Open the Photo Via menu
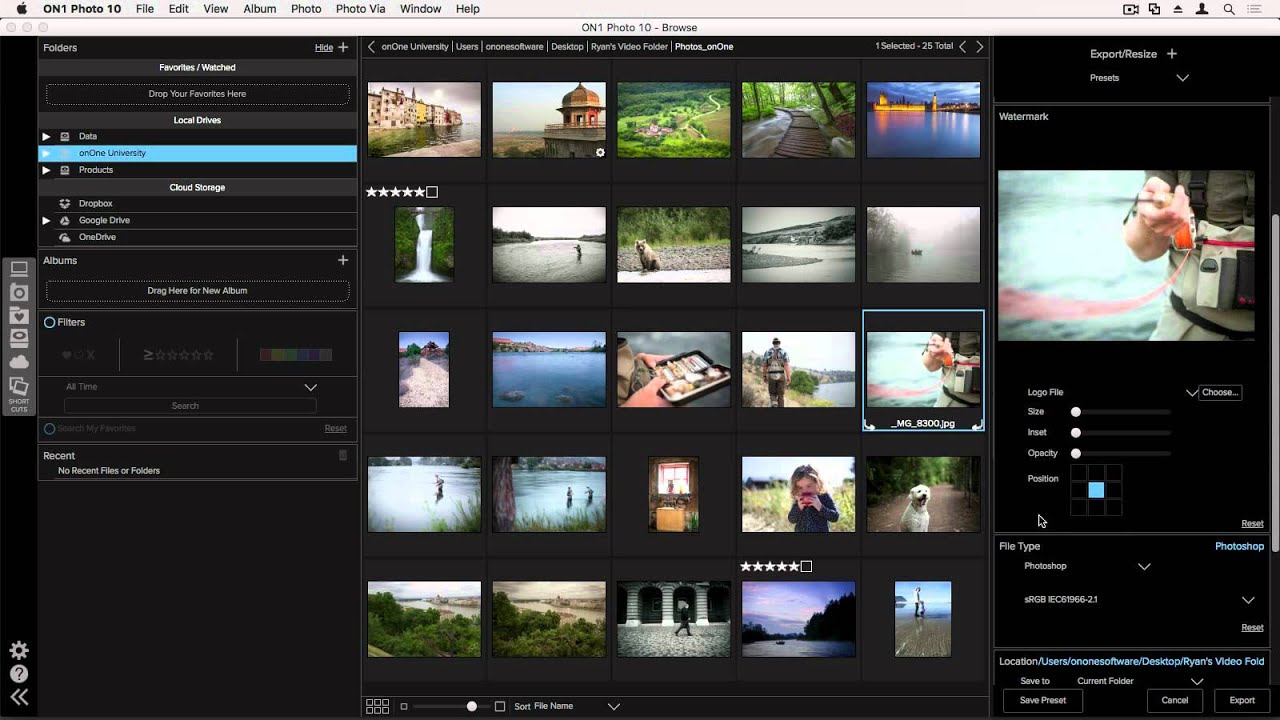1280x720 pixels. click(360, 9)
